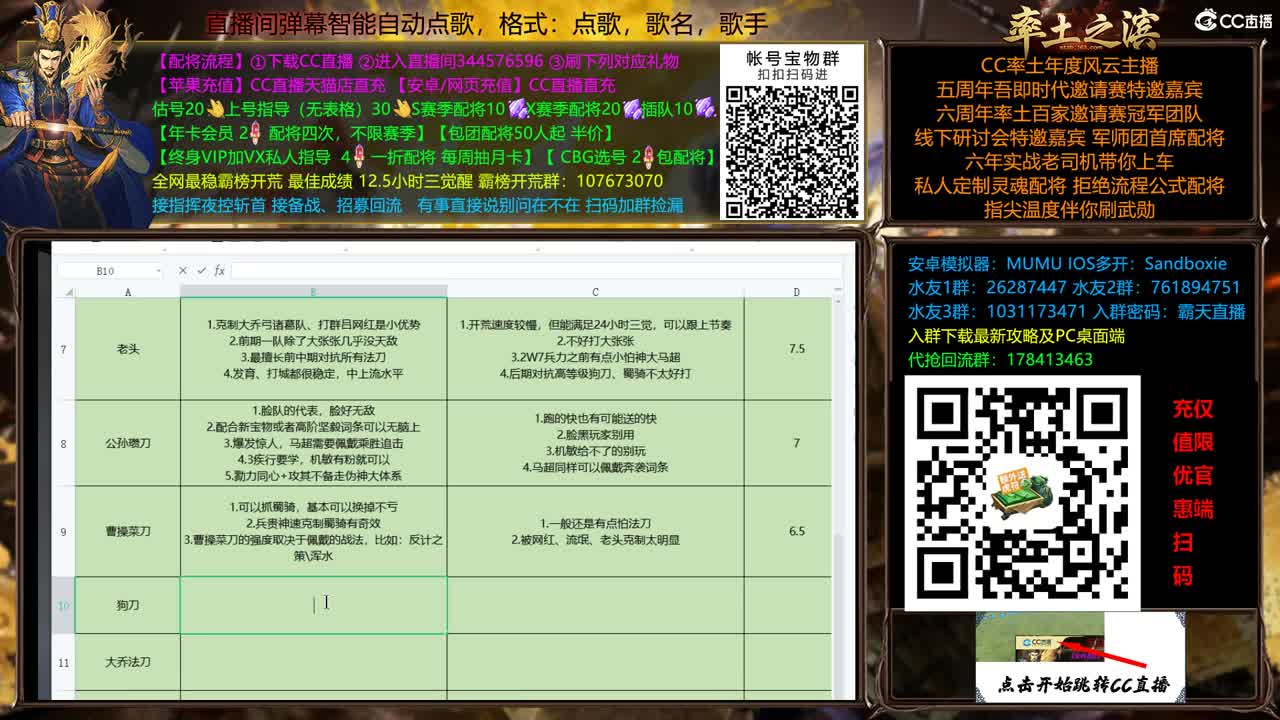Click the line CC率土年度风云主播
The width and height of the screenshot is (1280, 720).
pyautogui.click(x=1069, y=66)
